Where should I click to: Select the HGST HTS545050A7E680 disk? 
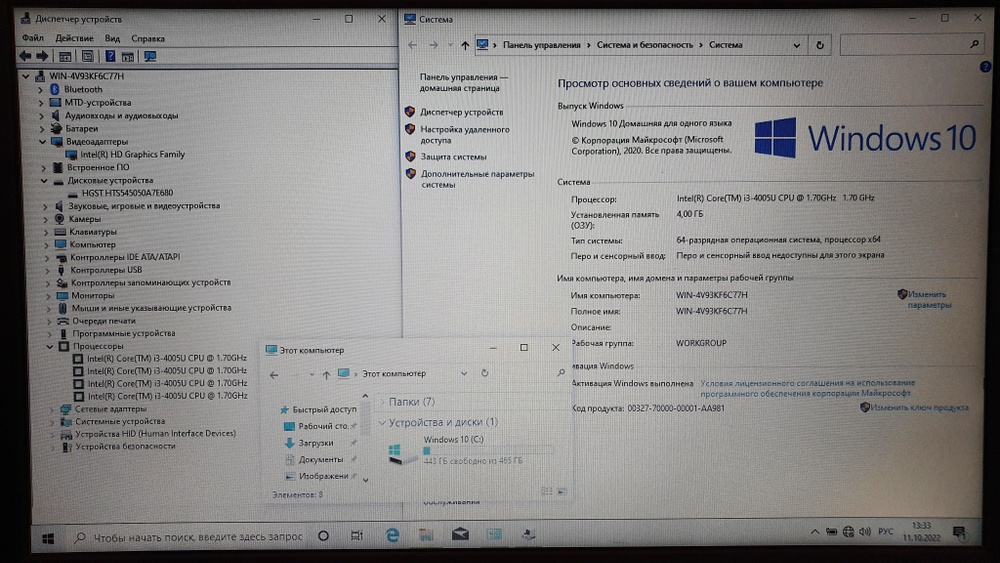pos(127,193)
